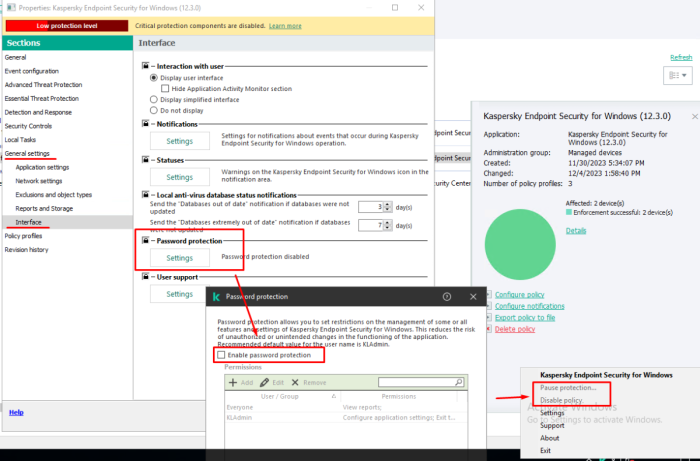The width and height of the screenshot is (700, 461).
Task: Open Security Controls section
Action: point(28,126)
